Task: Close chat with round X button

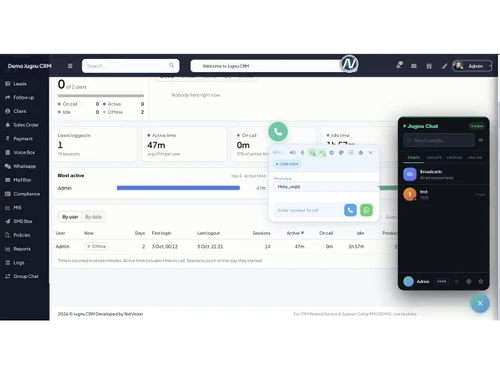Action: [480, 303]
